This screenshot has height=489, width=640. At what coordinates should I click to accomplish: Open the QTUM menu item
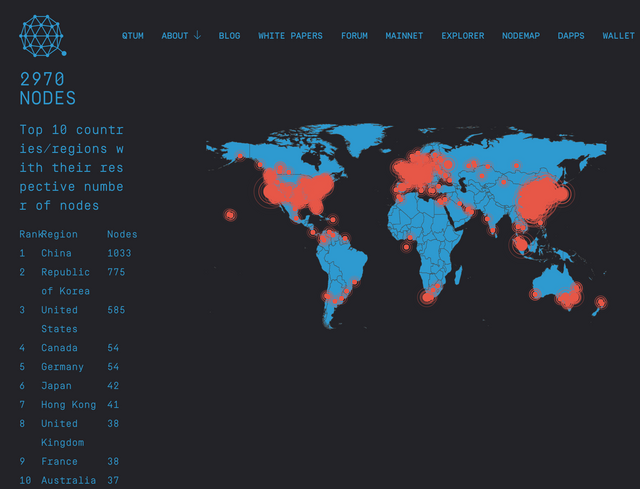(x=133, y=36)
